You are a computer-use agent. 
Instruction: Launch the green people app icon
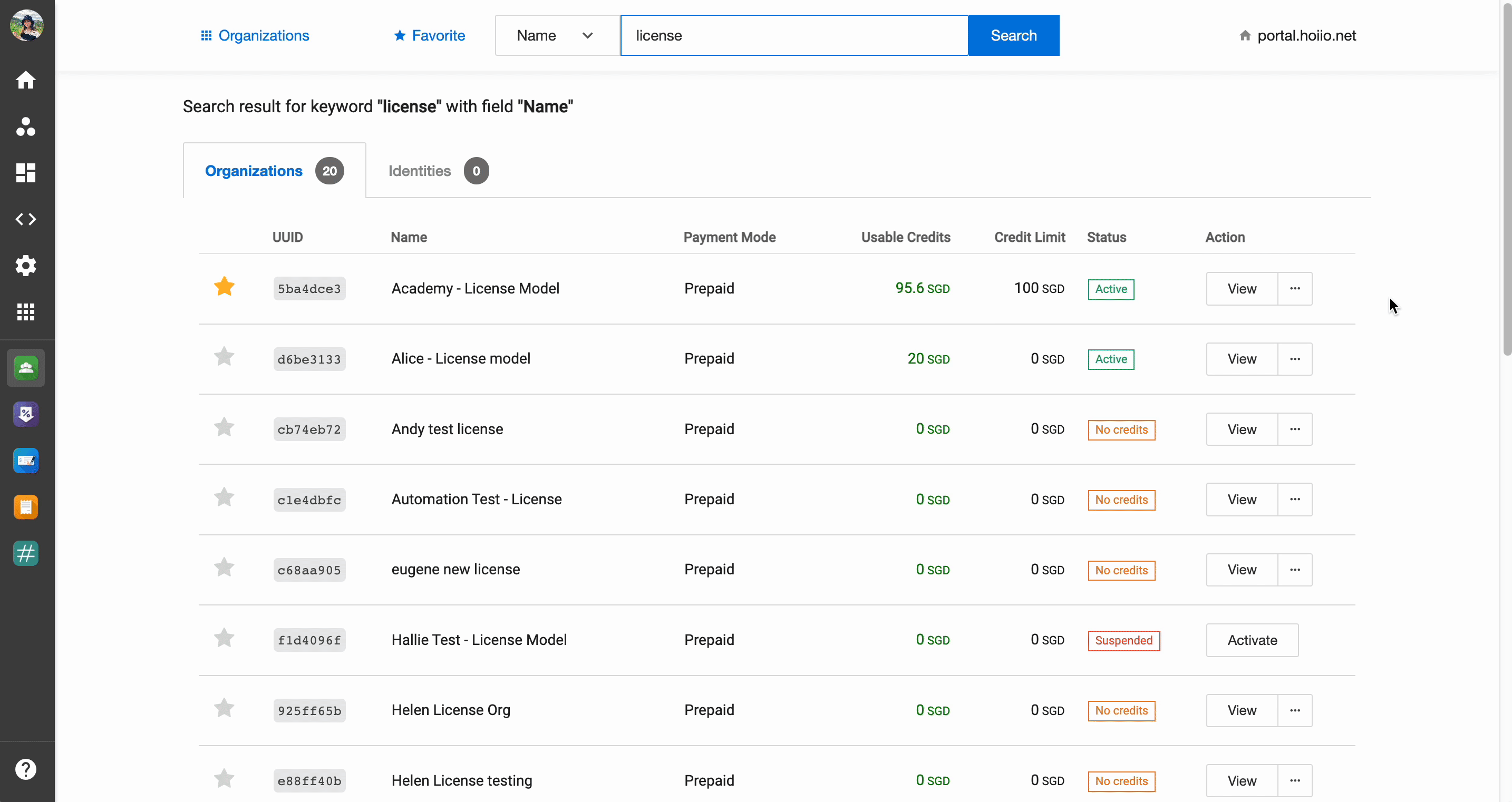26,368
